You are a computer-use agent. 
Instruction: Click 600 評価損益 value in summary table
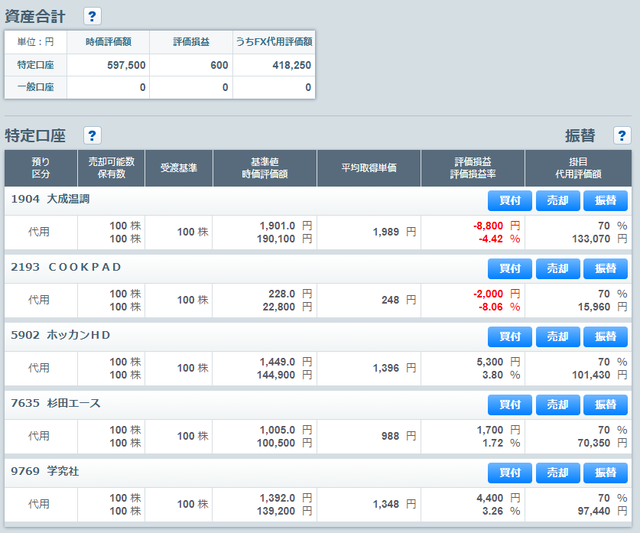coord(219,65)
